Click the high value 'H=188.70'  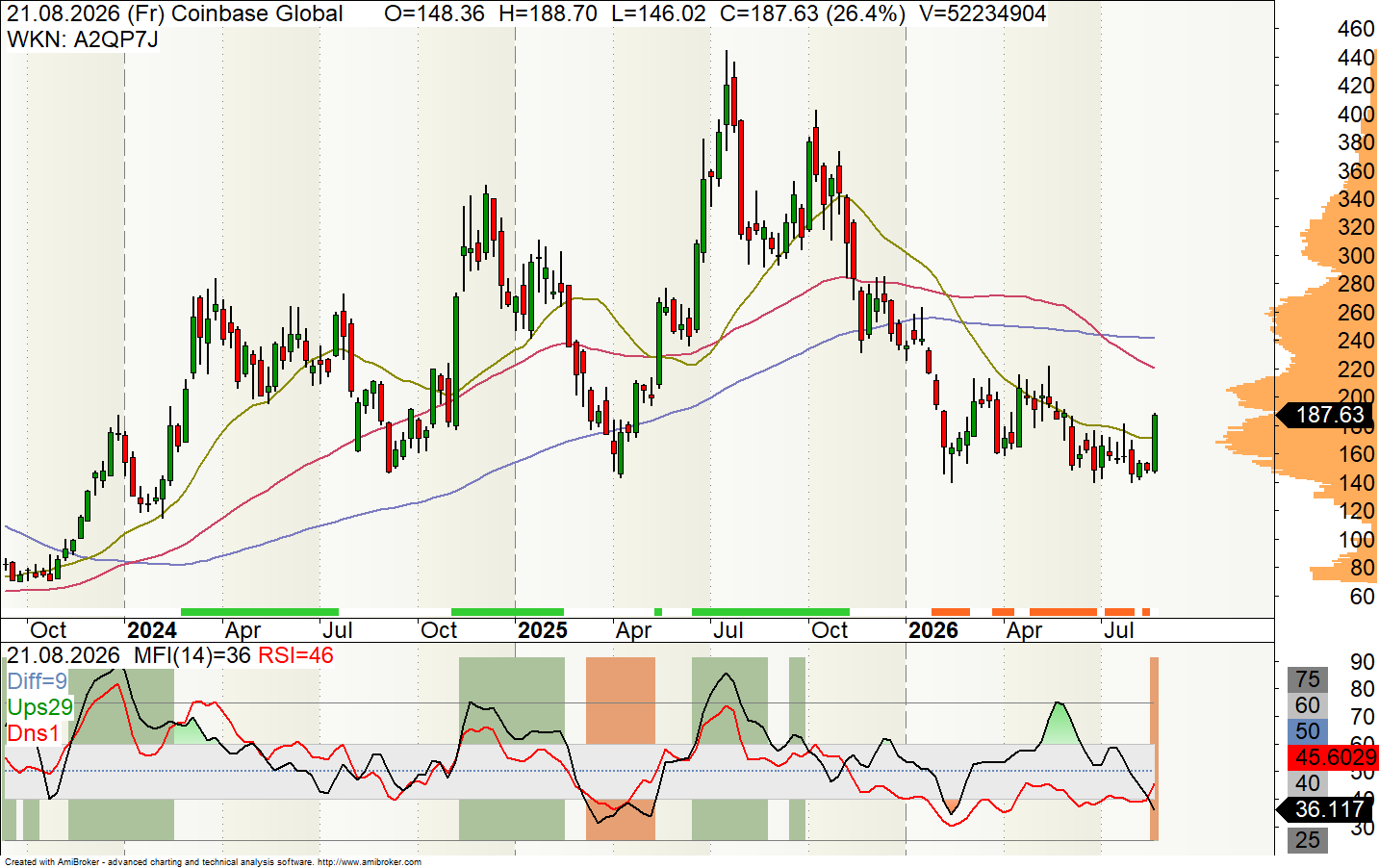tap(549, 13)
